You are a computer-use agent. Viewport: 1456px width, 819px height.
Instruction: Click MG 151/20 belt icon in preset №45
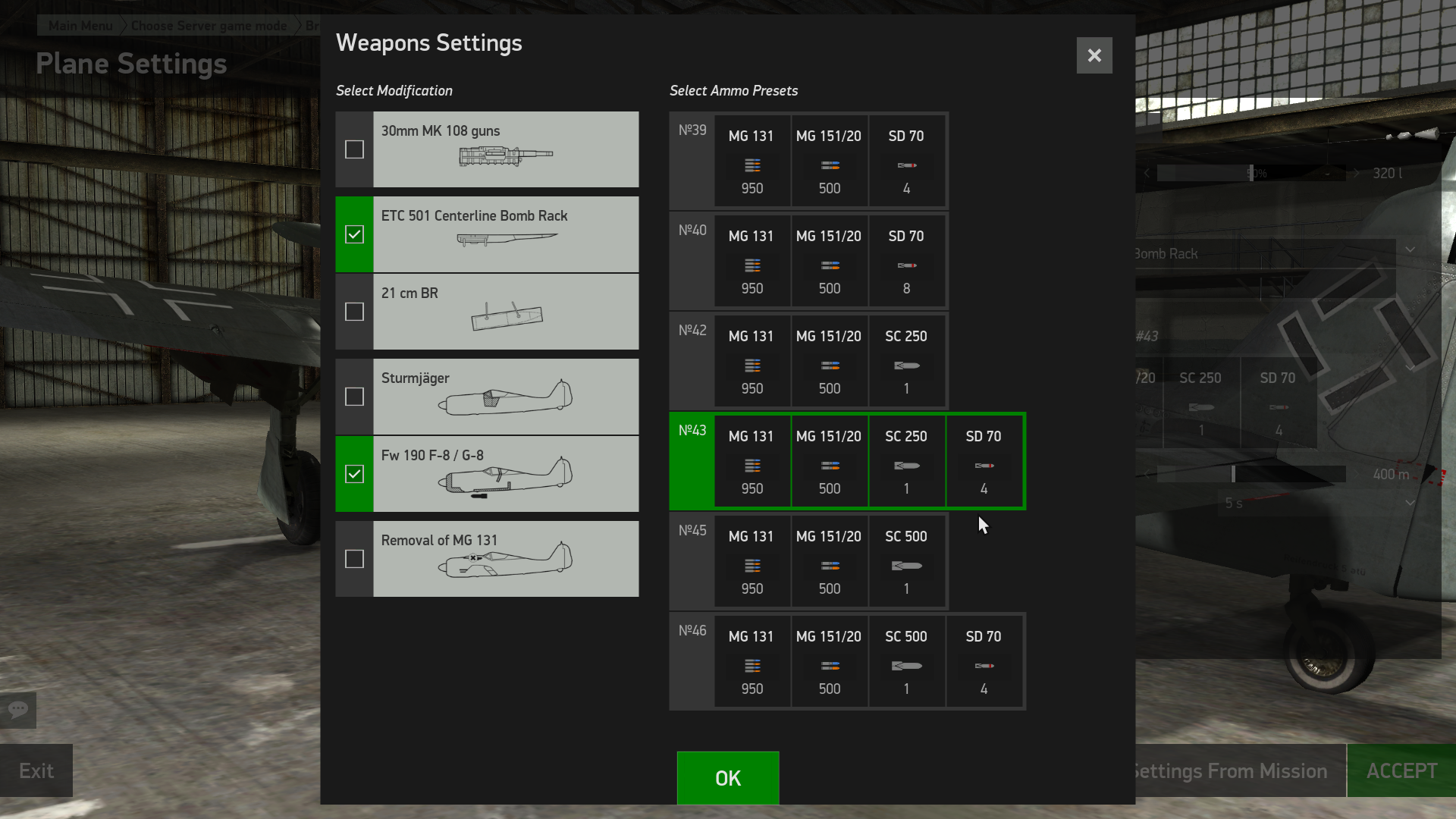(x=830, y=566)
